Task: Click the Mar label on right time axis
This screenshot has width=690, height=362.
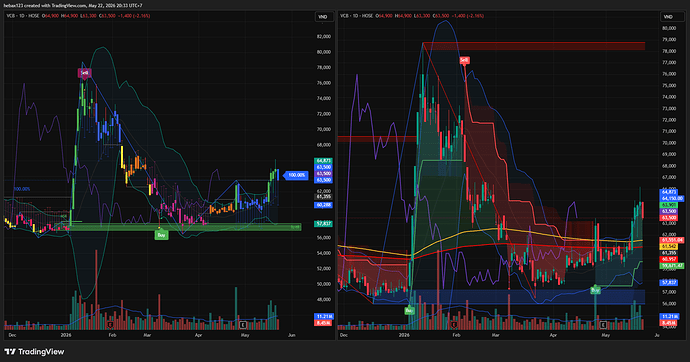Action: click(495, 335)
